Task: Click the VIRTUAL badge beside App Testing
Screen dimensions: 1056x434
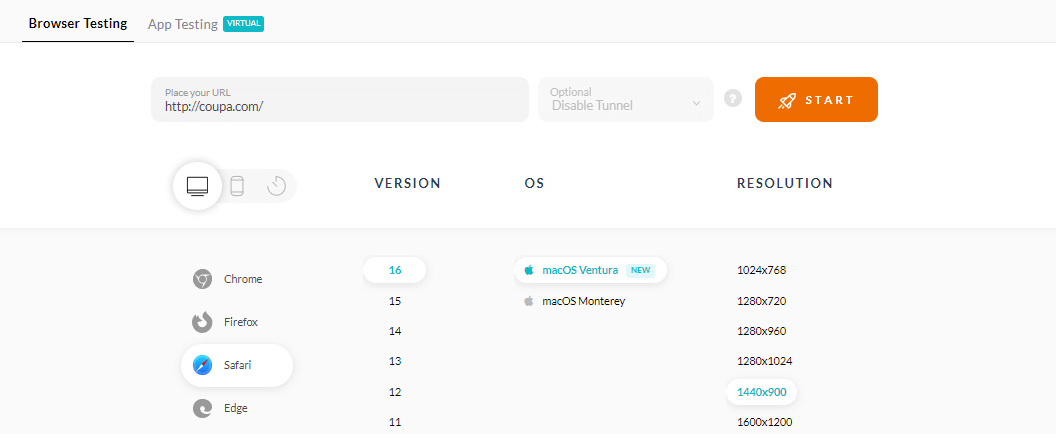Action: (x=244, y=24)
